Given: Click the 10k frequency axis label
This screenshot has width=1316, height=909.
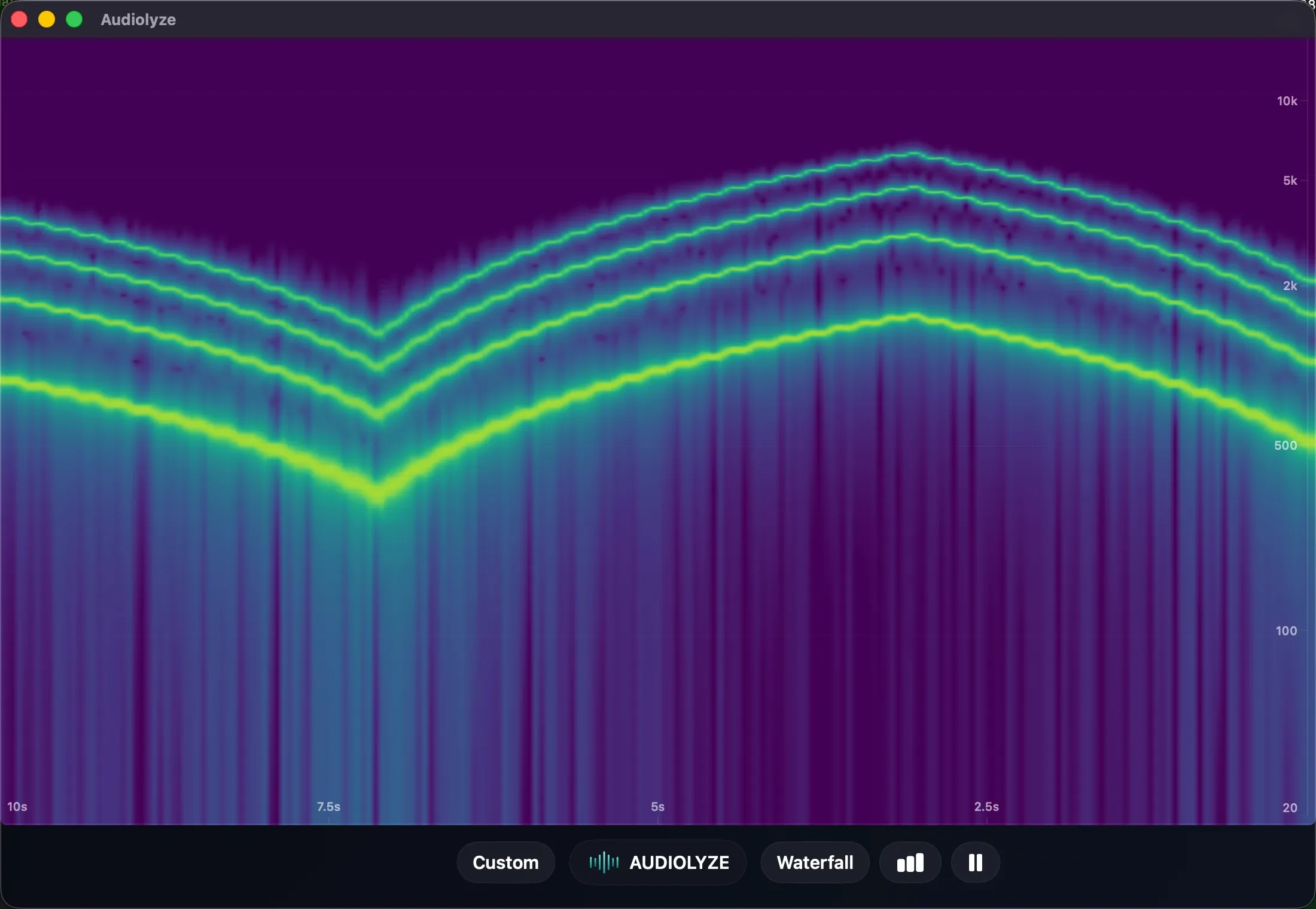Looking at the screenshot, I should pyautogui.click(x=1287, y=101).
